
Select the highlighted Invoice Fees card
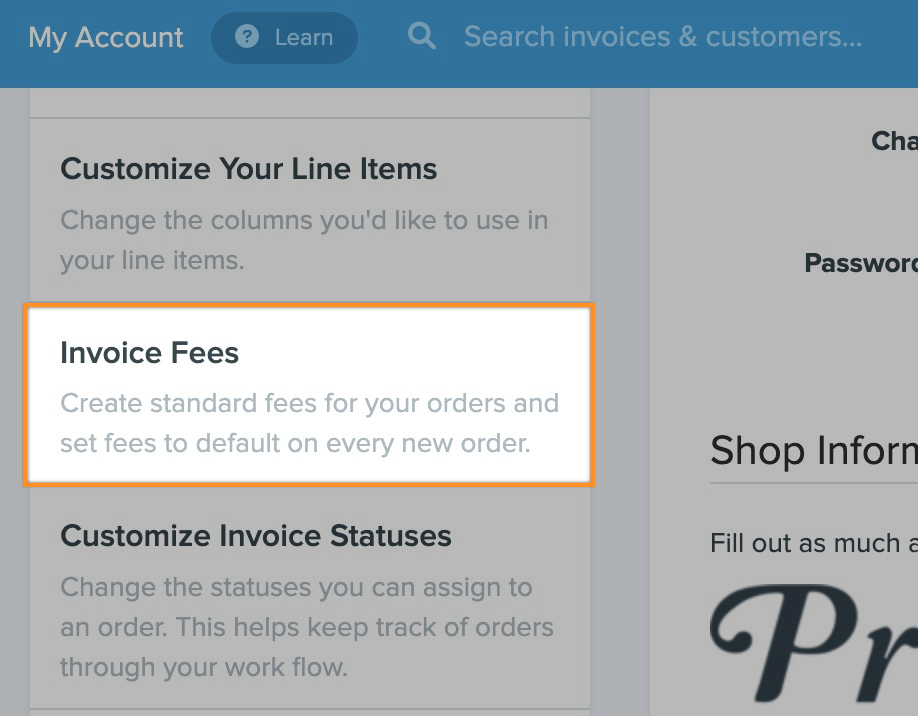pos(309,395)
